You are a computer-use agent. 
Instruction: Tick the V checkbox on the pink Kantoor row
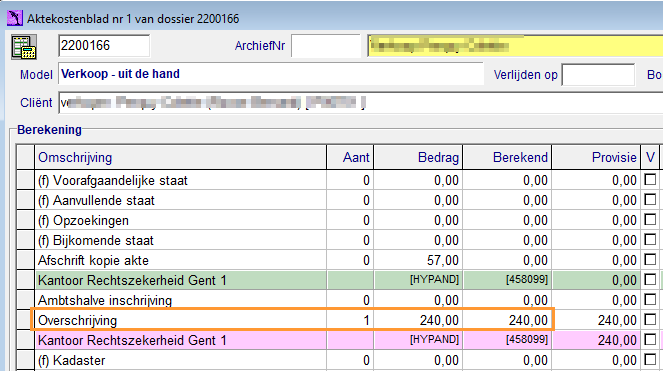tap(650, 339)
